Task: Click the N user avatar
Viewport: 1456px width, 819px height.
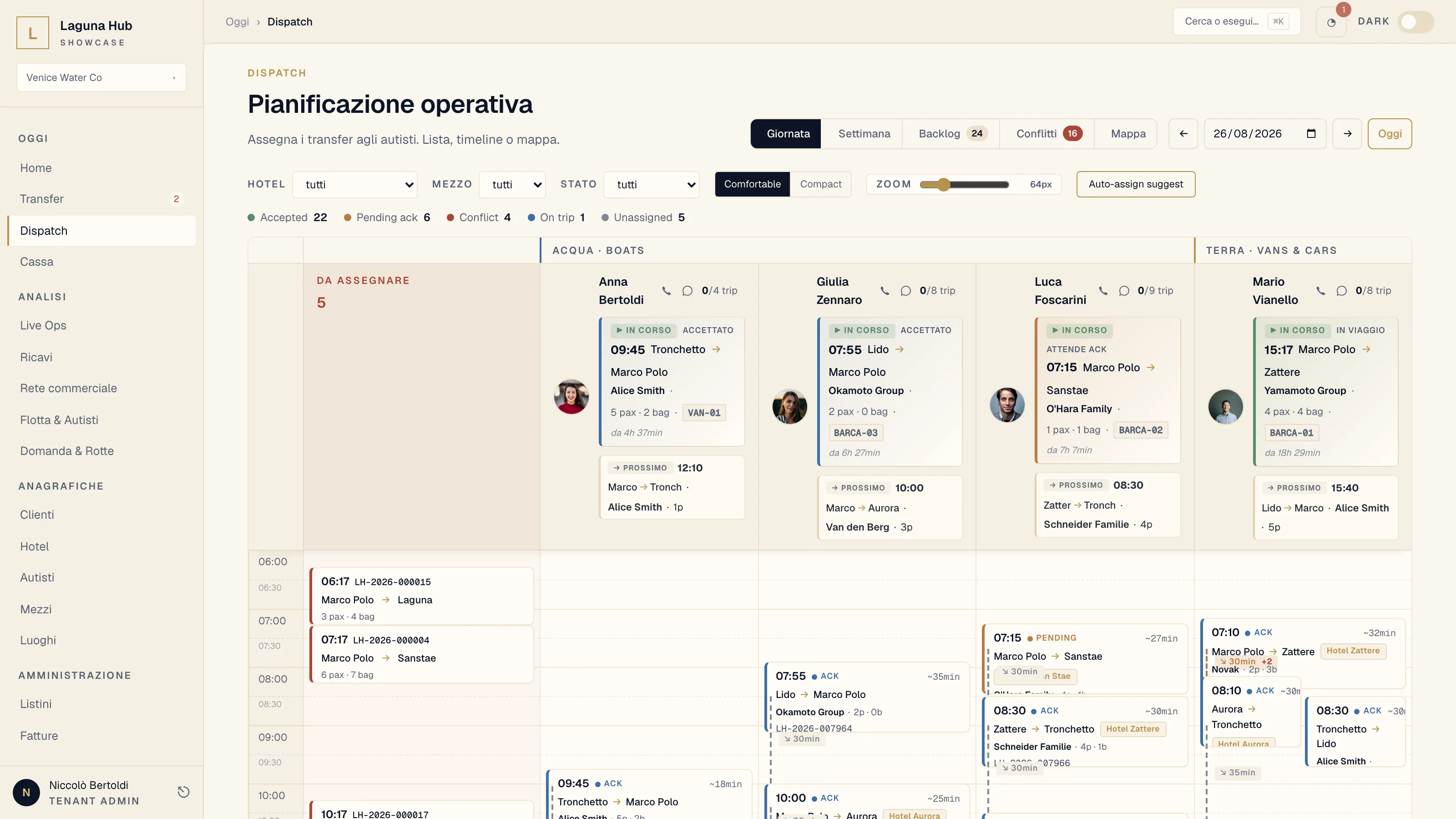Action: click(x=26, y=793)
